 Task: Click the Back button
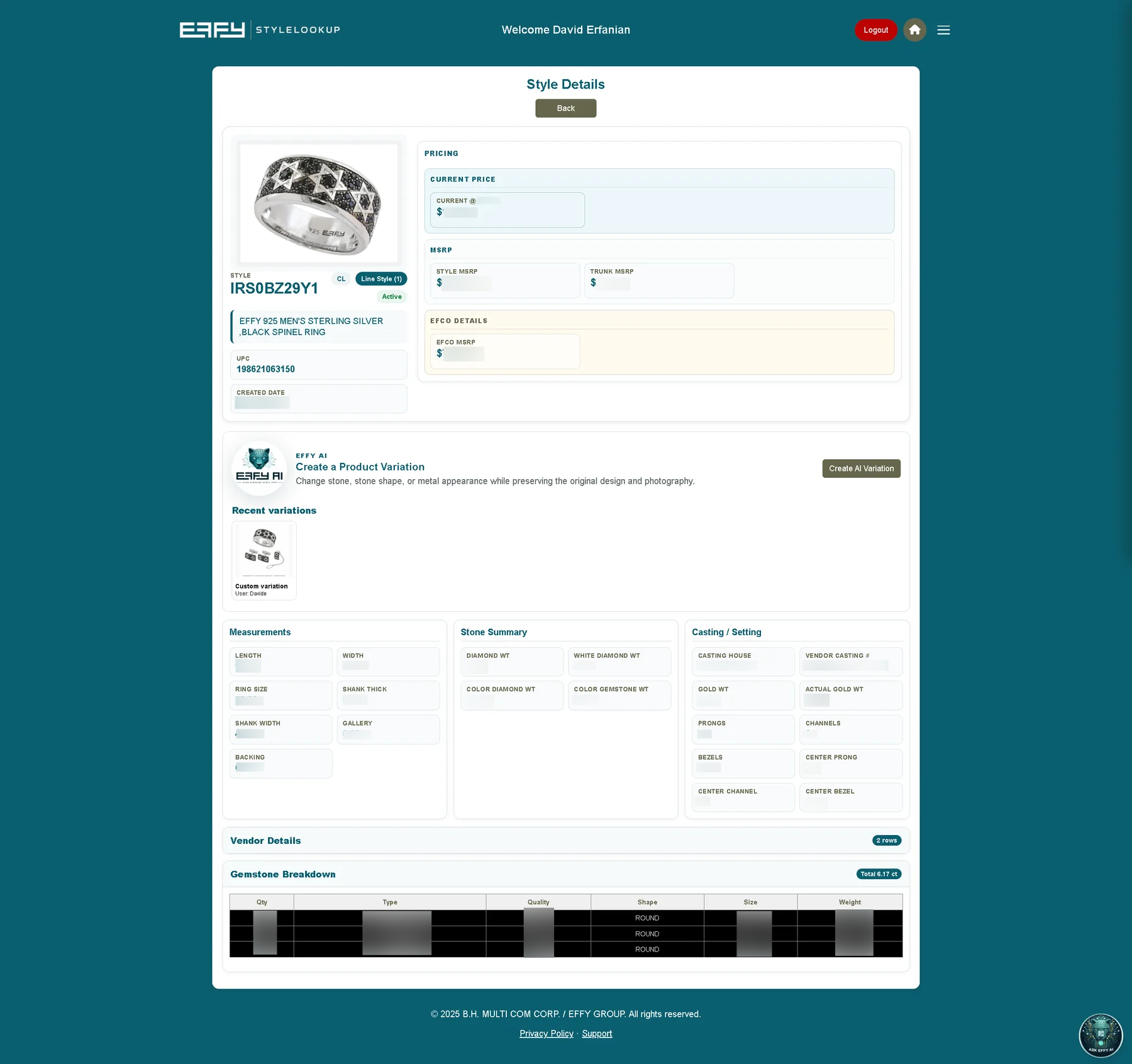pyautogui.click(x=565, y=108)
